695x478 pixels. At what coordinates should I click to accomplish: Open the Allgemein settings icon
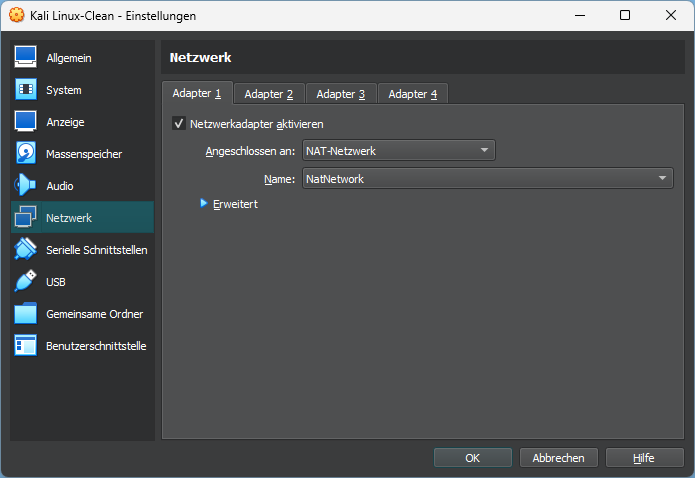click(x=26, y=58)
